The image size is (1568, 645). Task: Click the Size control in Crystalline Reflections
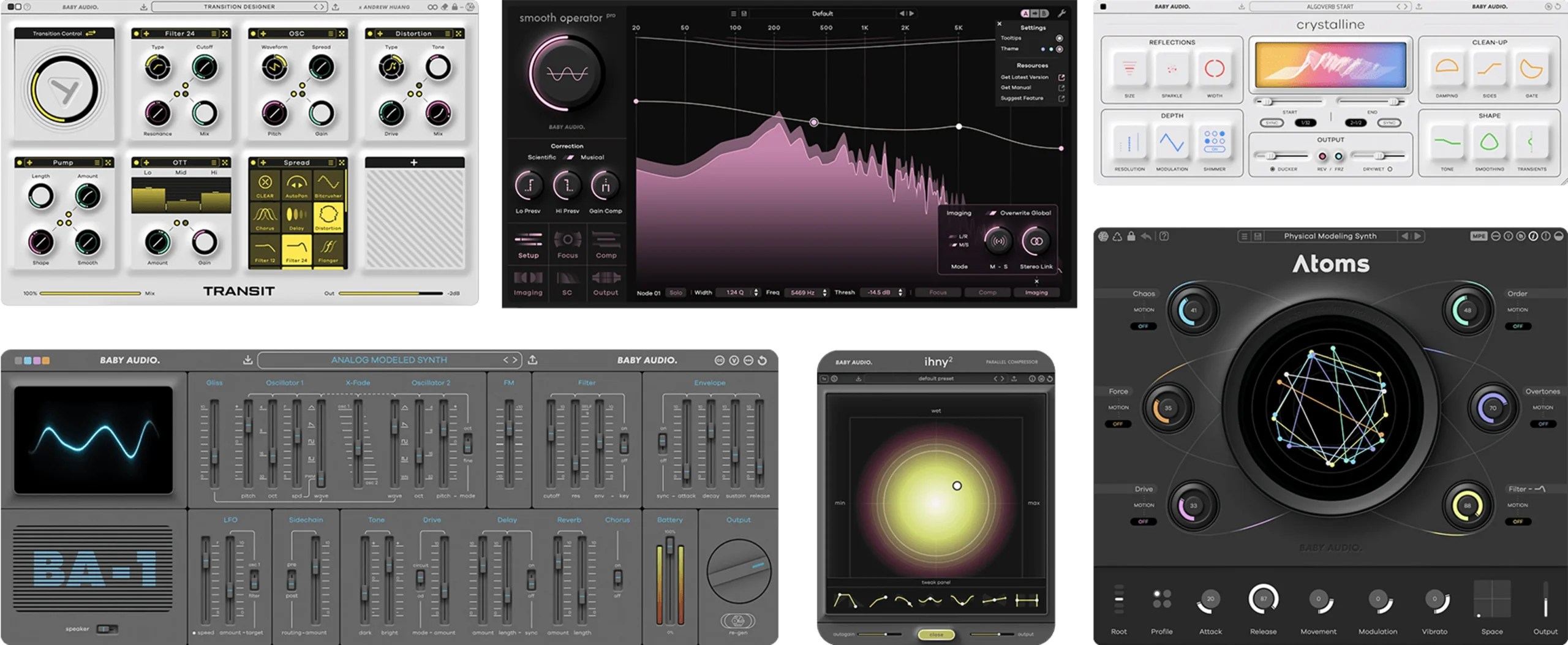pyautogui.click(x=1129, y=69)
